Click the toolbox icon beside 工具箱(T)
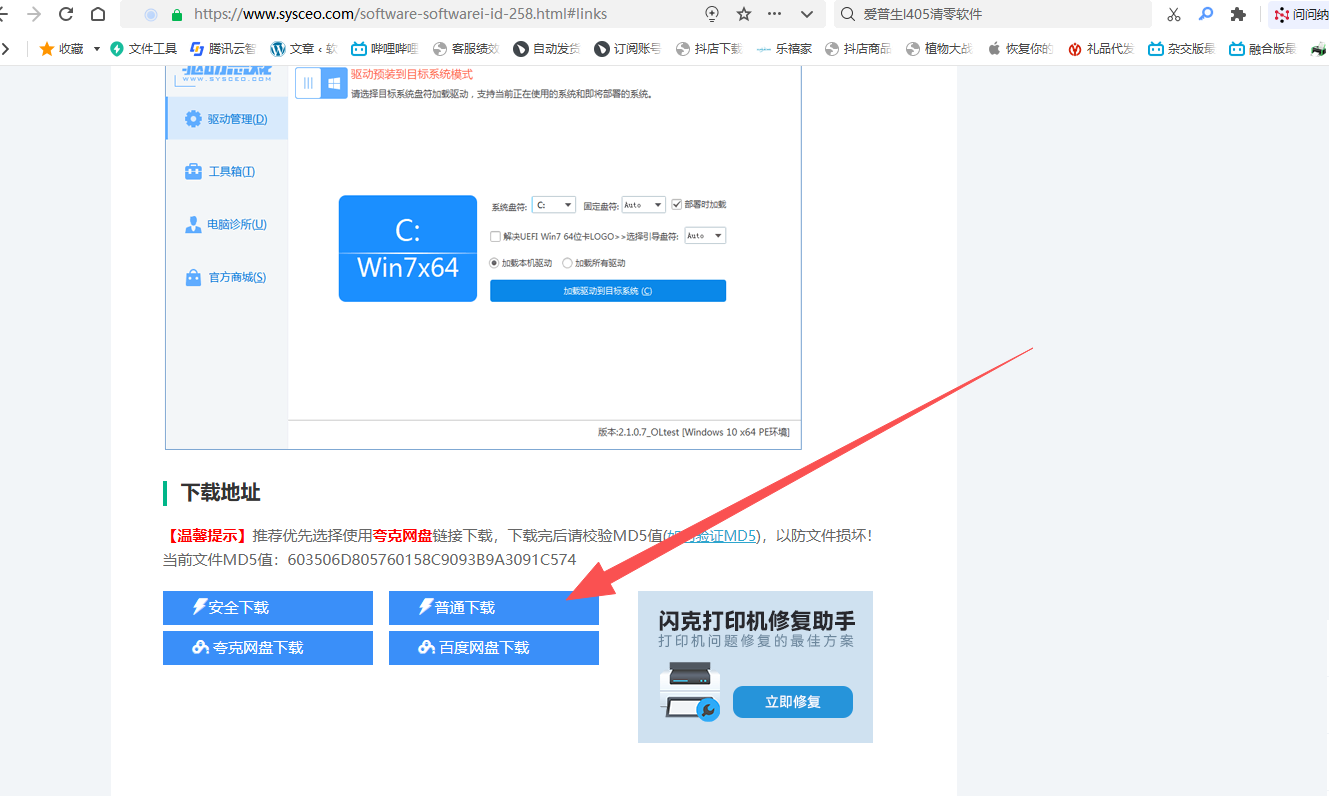The image size is (1329, 796). point(193,172)
